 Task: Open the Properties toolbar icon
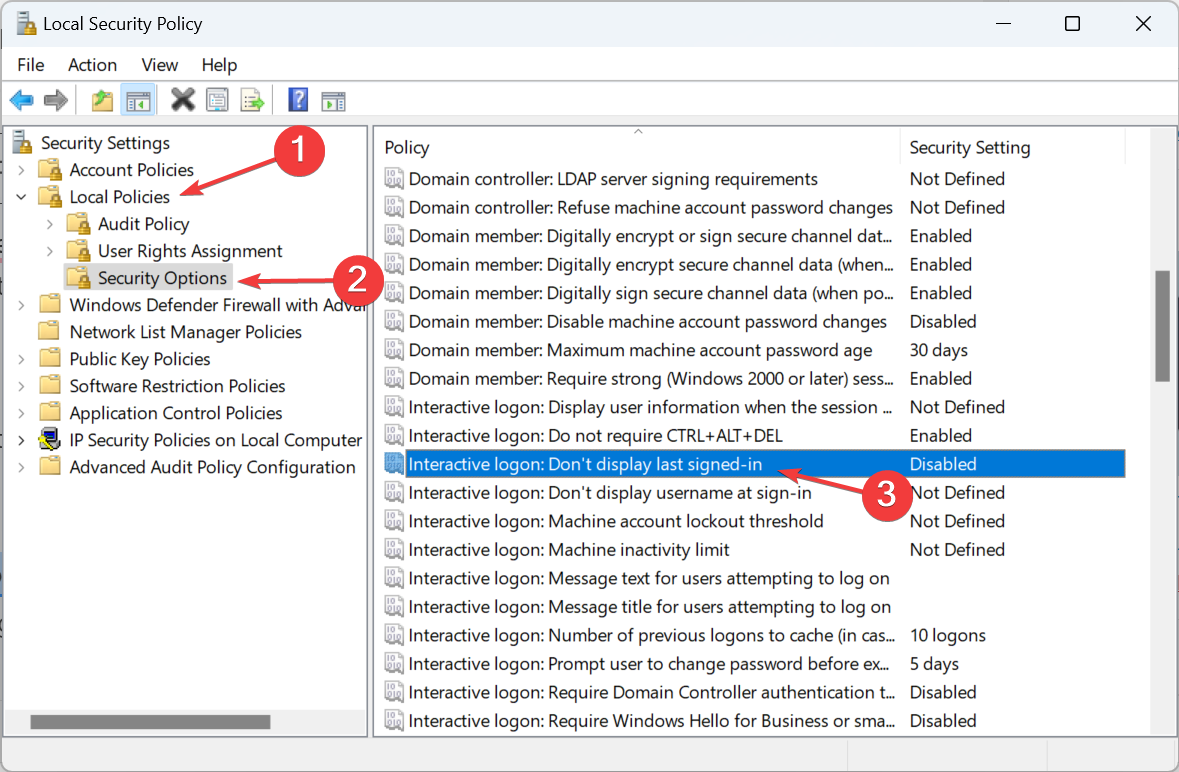[x=217, y=100]
